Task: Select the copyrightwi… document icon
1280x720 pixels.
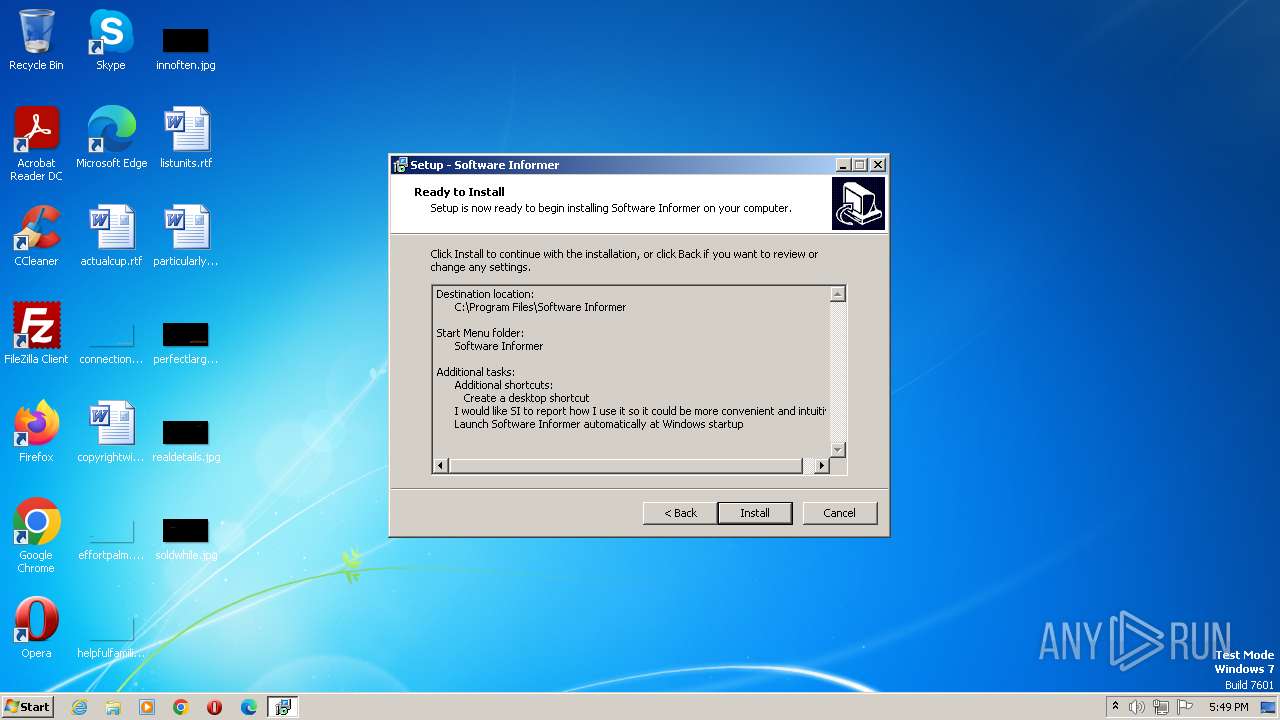Action: tap(111, 431)
